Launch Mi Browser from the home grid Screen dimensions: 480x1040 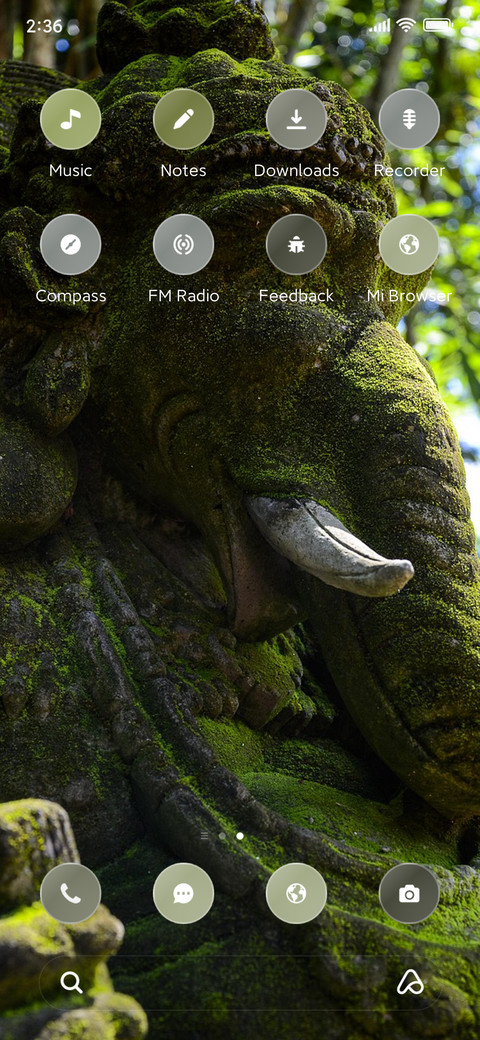409,244
